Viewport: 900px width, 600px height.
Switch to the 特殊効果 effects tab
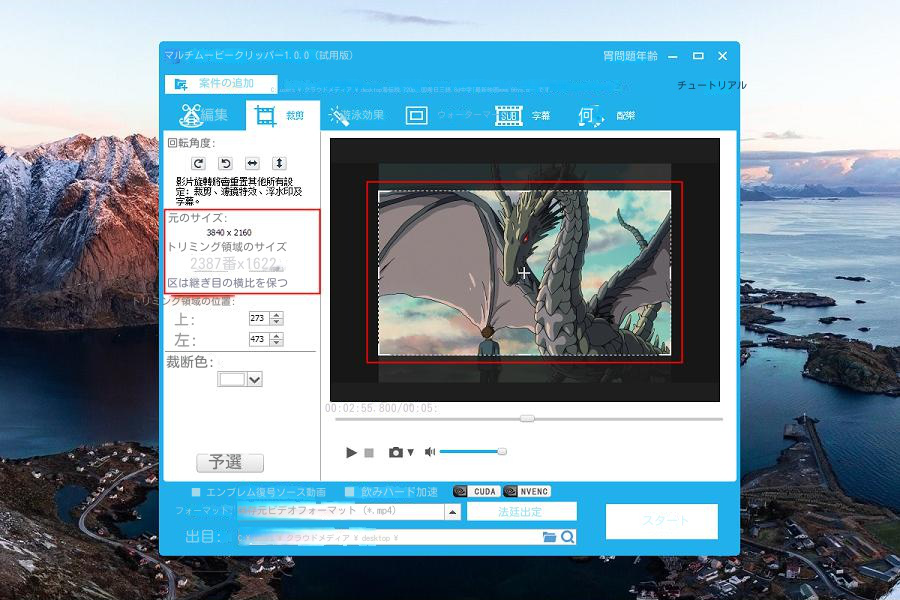click(356, 115)
